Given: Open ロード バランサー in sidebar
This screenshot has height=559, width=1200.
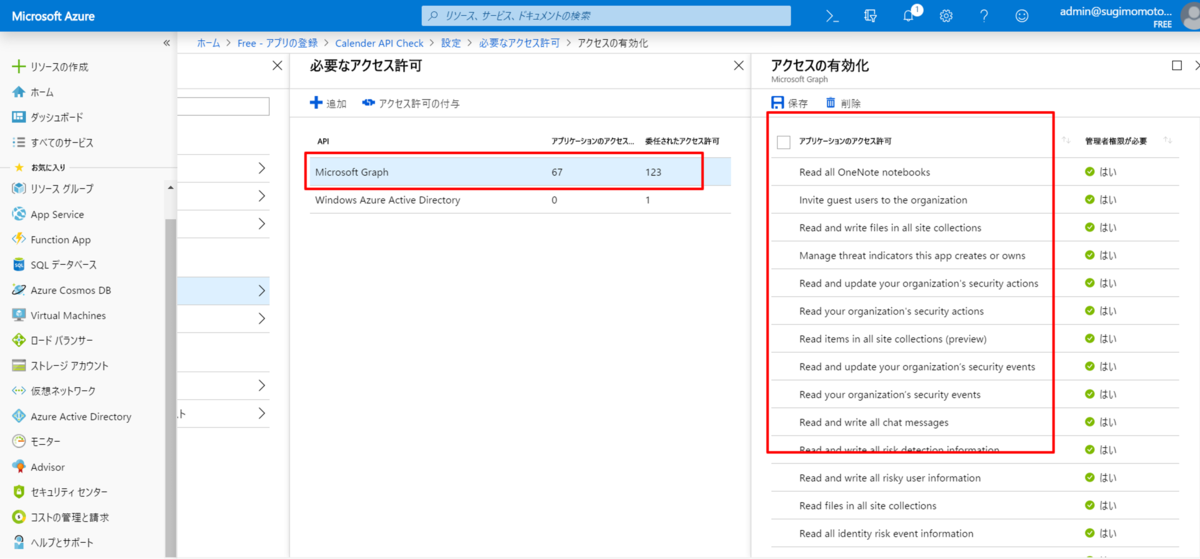Looking at the screenshot, I should click(x=53, y=340).
